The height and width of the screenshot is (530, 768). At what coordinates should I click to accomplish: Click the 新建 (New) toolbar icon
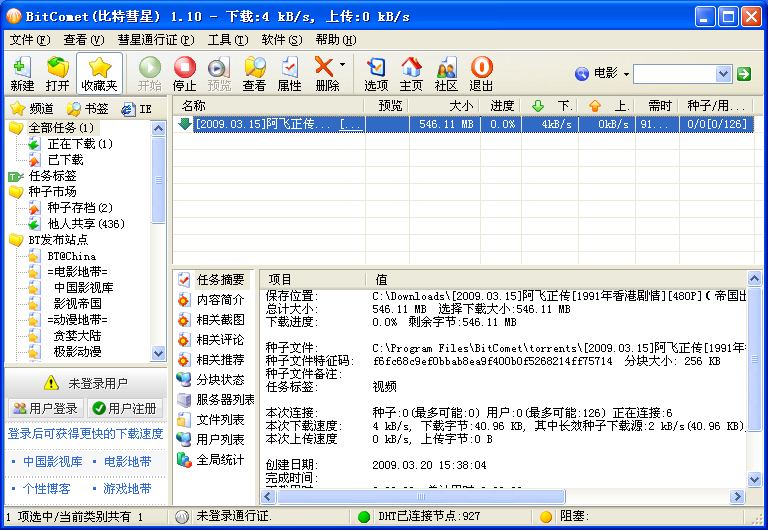22,73
